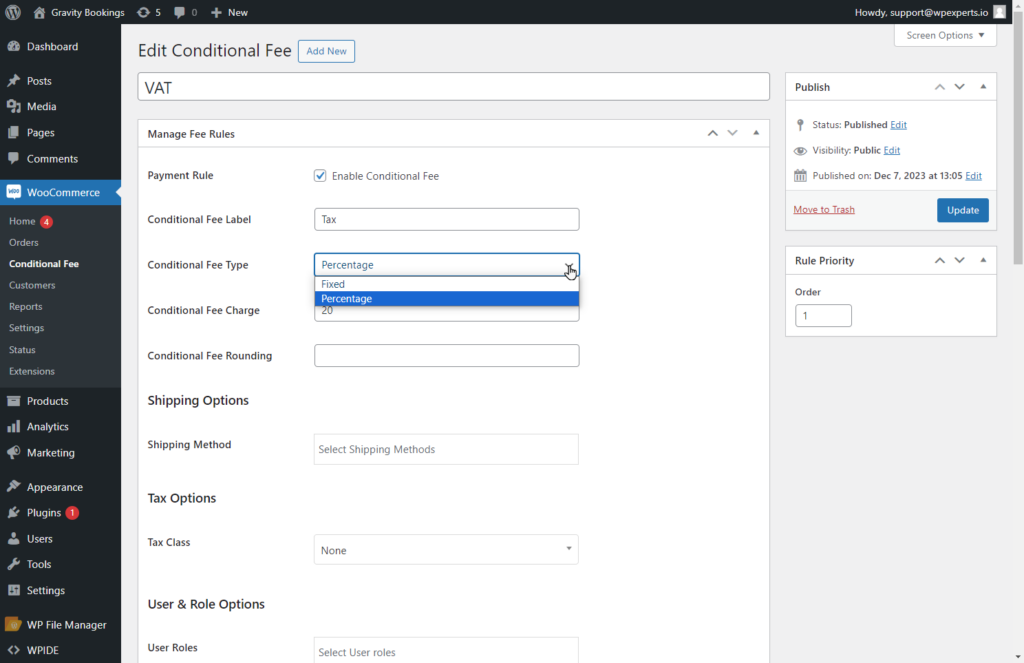1024x663 pixels.
Task: Click the WordPress logo icon
Action: point(13,12)
